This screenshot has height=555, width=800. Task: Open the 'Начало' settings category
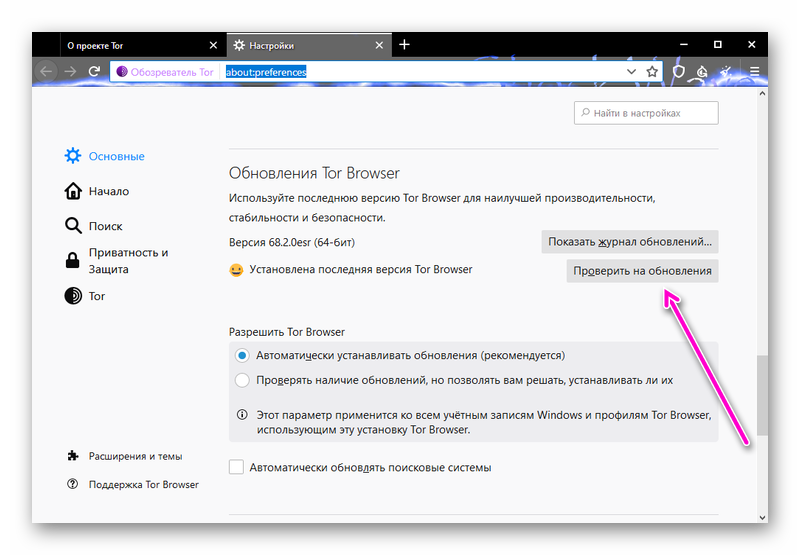[x=97, y=191]
